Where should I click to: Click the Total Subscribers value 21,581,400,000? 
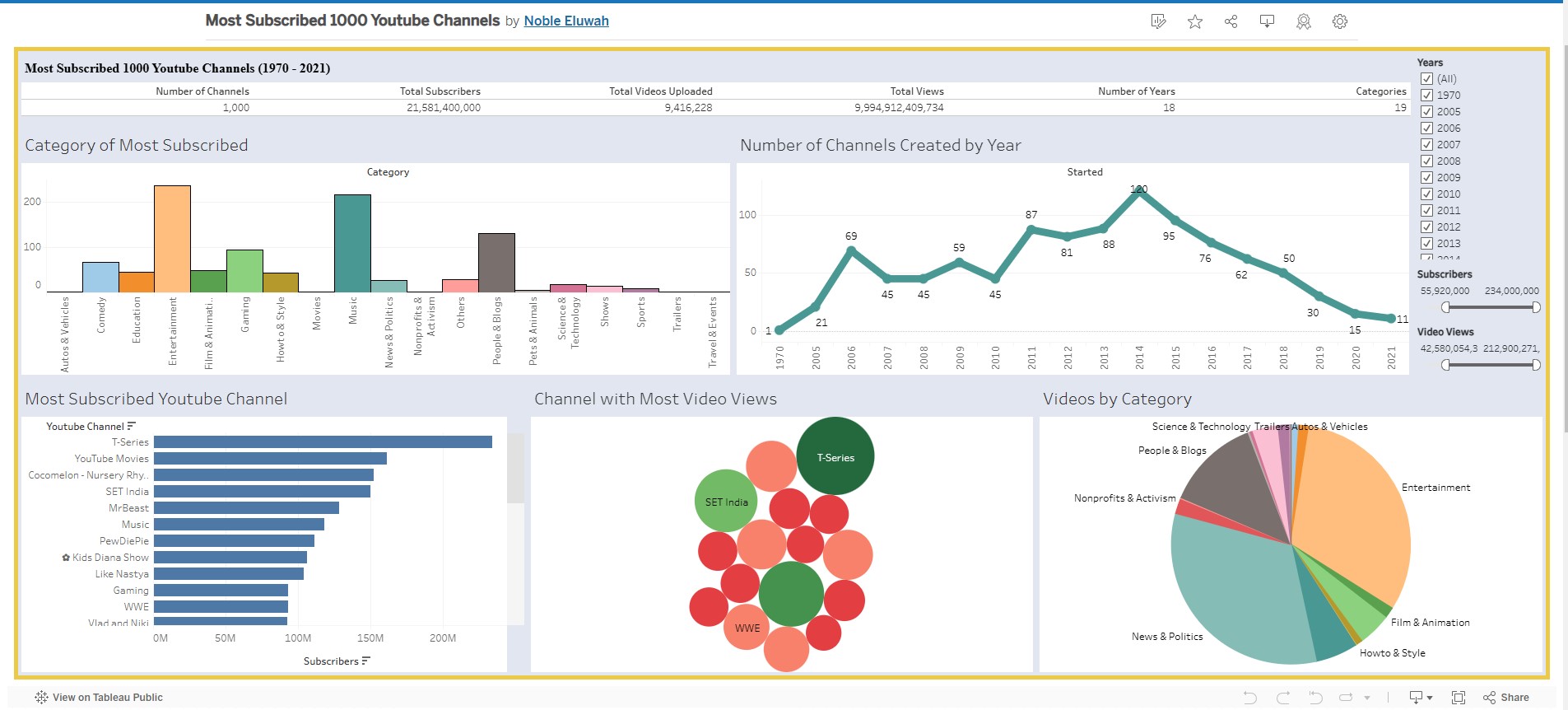tap(444, 108)
